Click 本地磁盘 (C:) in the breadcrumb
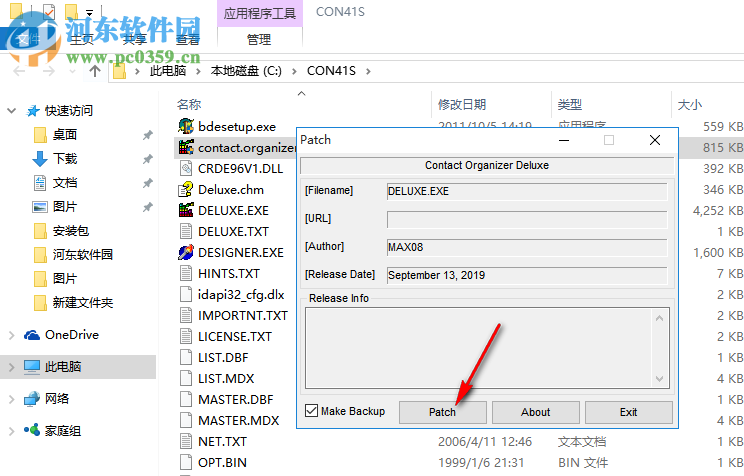Screen dimensions: 744x476 tap(246, 71)
